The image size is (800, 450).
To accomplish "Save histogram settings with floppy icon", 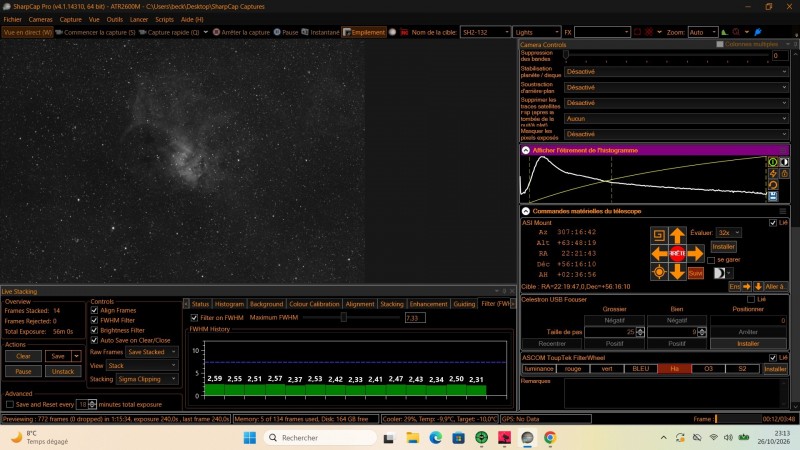I will [x=773, y=196].
